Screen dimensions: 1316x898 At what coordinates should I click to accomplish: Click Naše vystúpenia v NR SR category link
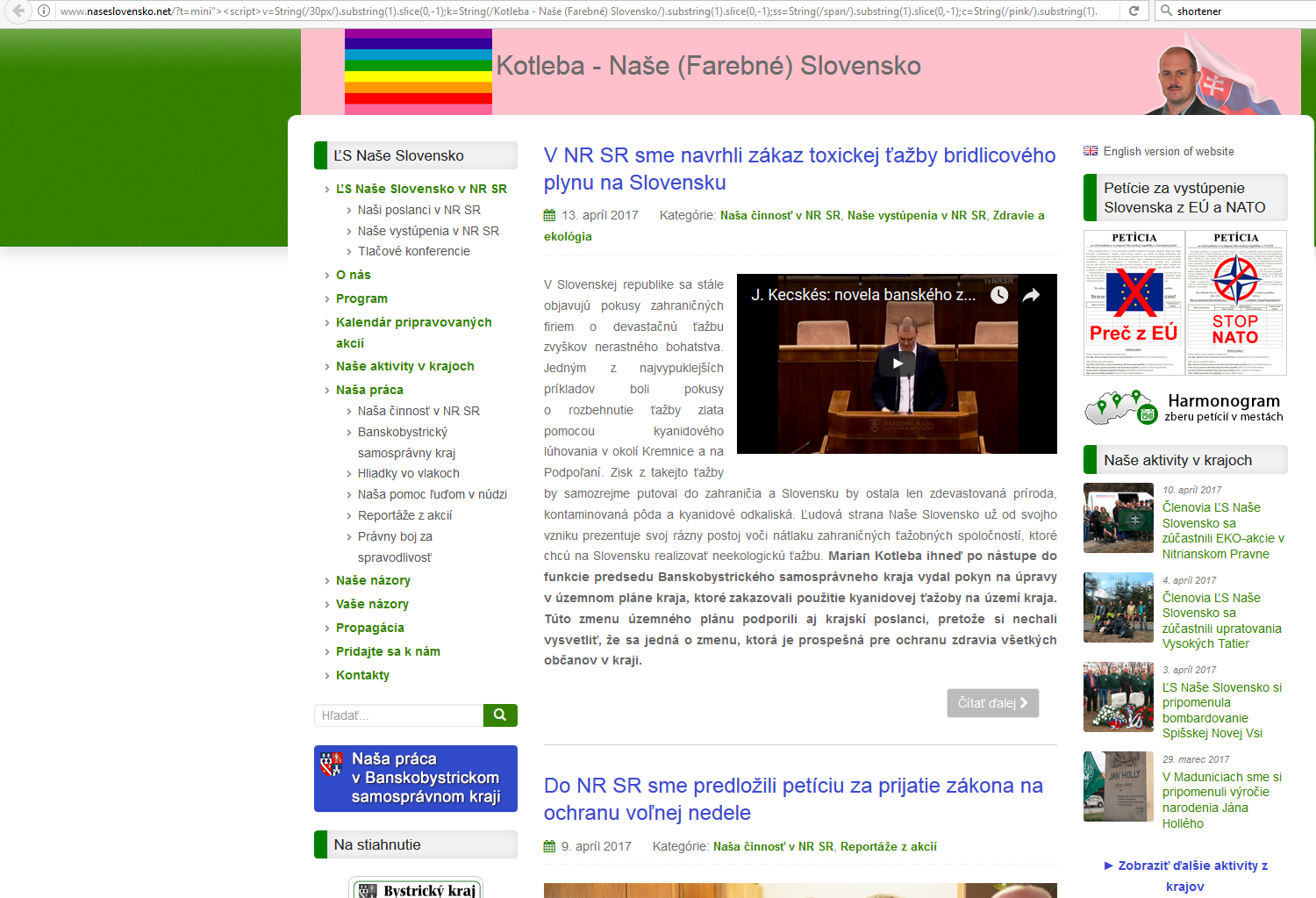coord(917,215)
